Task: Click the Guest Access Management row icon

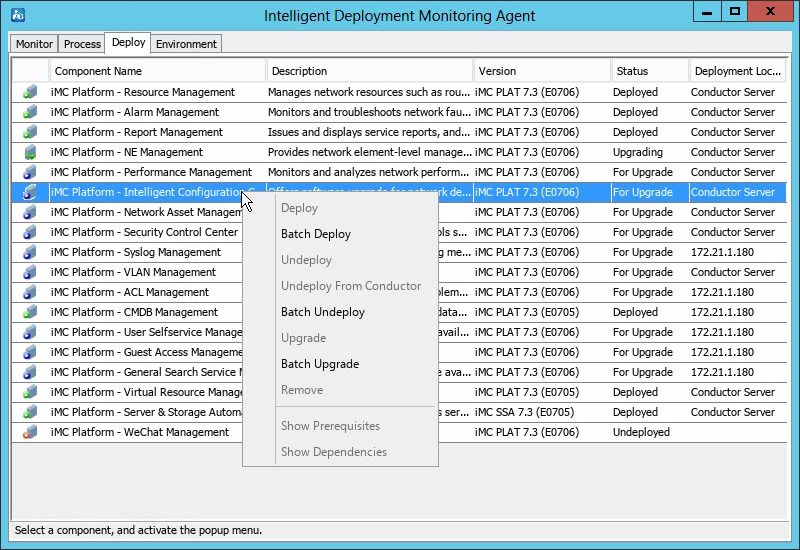Action: (30, 352)
